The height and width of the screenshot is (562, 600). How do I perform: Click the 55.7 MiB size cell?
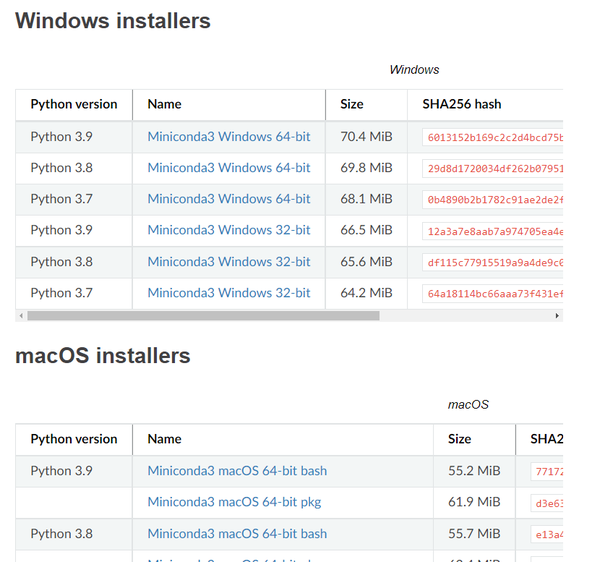tap(474, 534)
